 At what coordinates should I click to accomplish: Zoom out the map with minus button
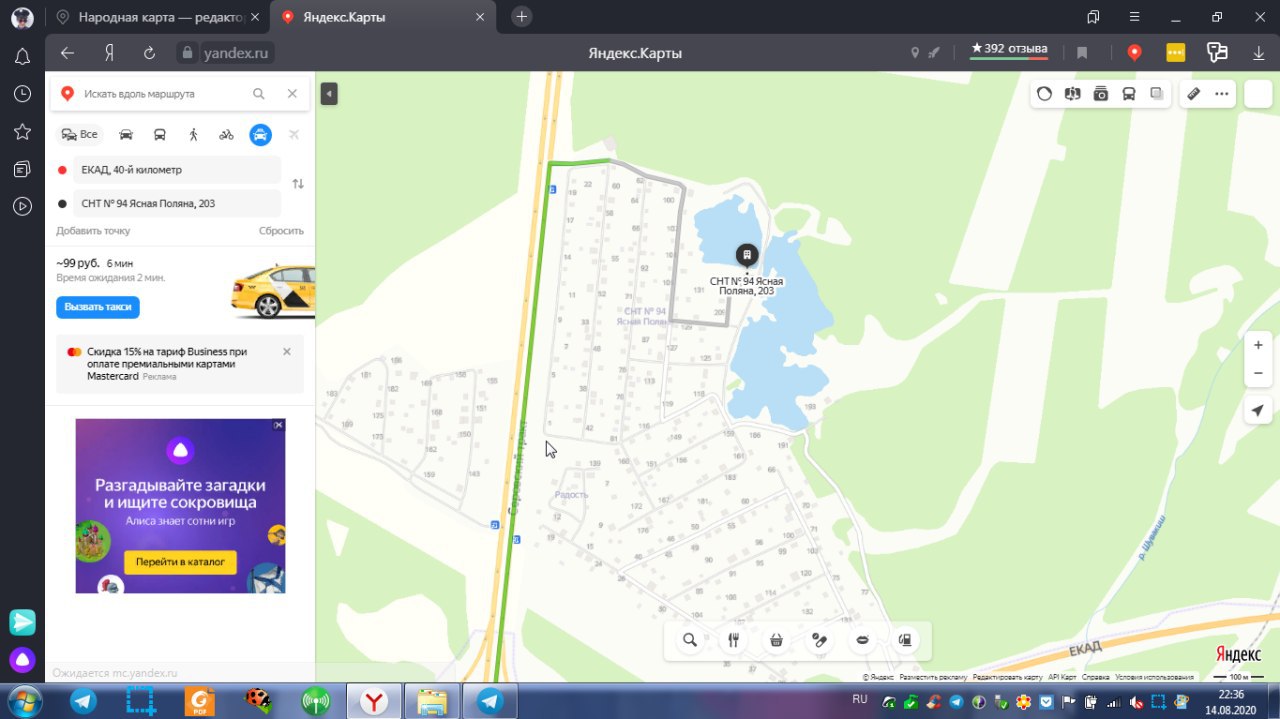pyautogui.click(x=1258, y=373)
